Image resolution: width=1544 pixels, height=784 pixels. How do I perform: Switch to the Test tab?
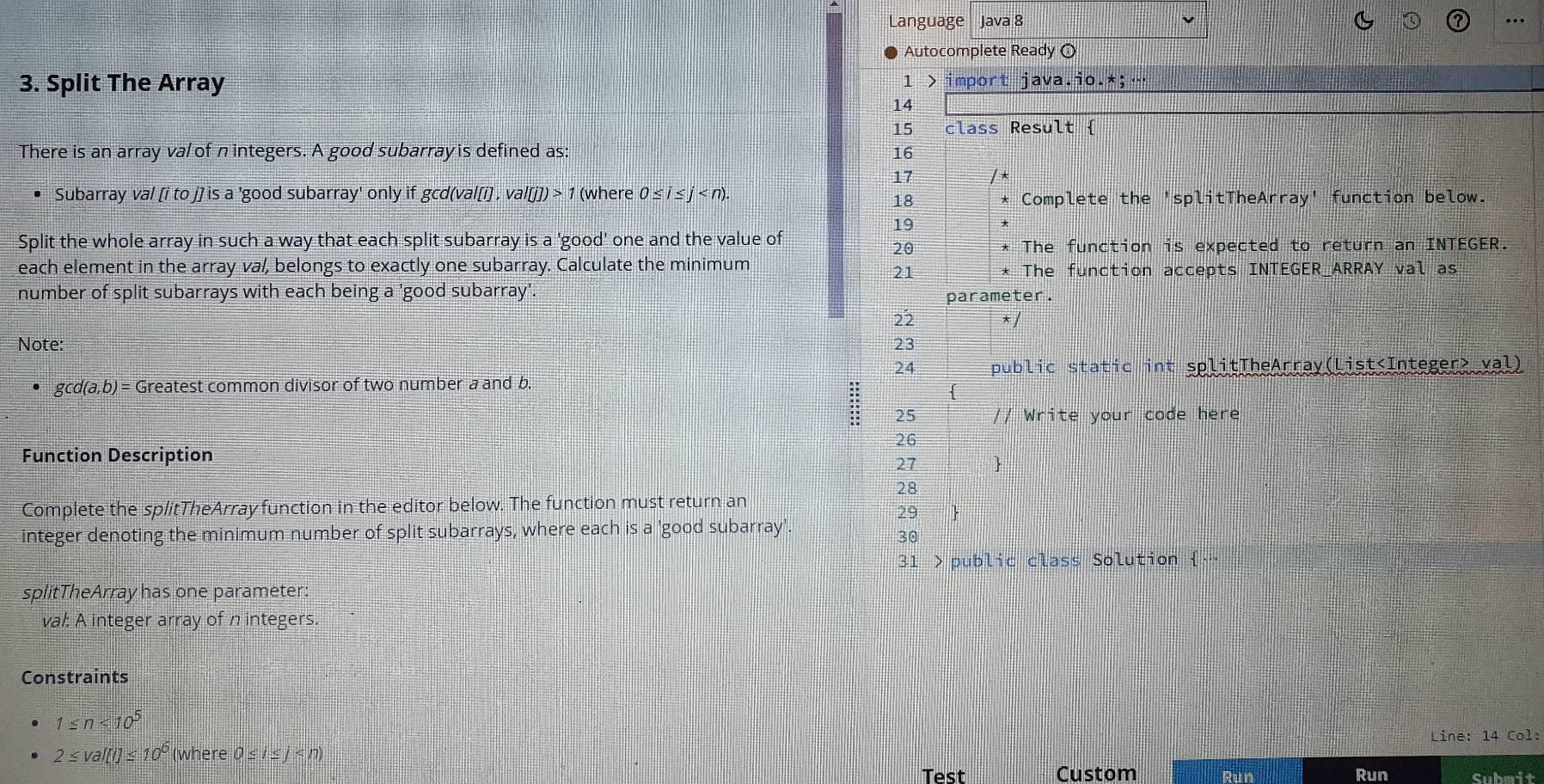(x=943, y=775)
